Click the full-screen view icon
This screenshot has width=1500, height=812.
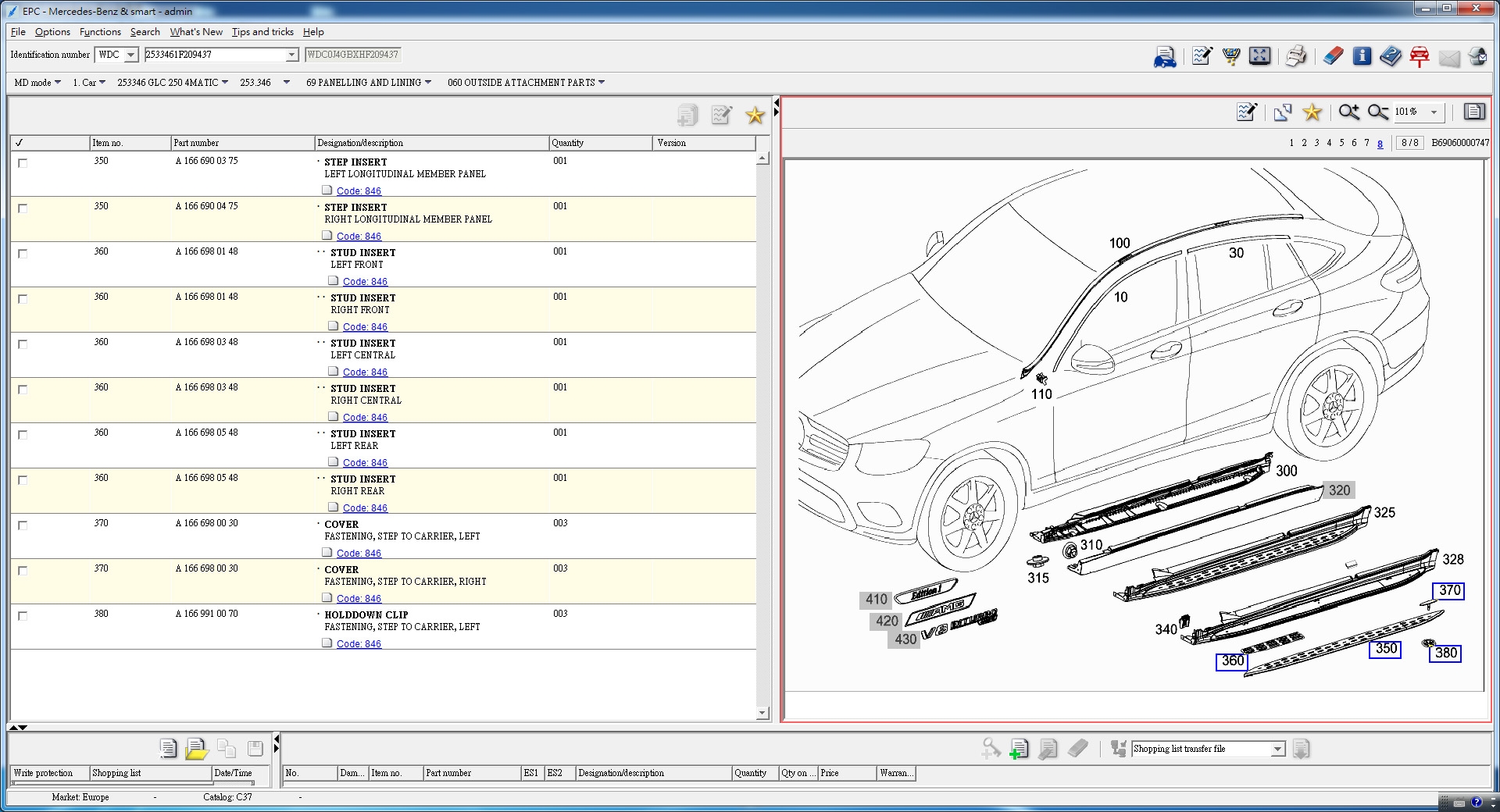1259,56
